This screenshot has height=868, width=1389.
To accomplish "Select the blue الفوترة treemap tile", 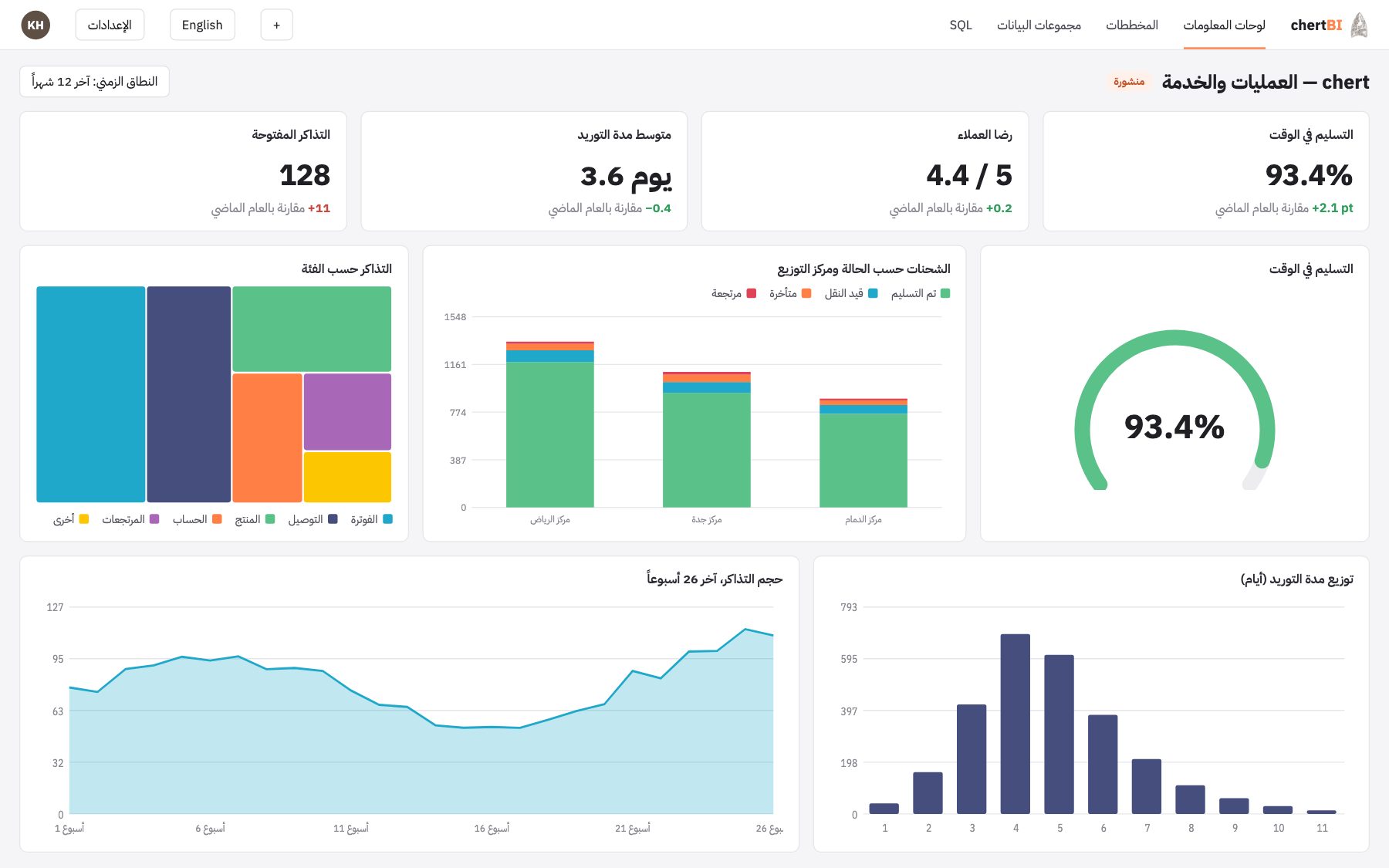I will click(91, 394).
